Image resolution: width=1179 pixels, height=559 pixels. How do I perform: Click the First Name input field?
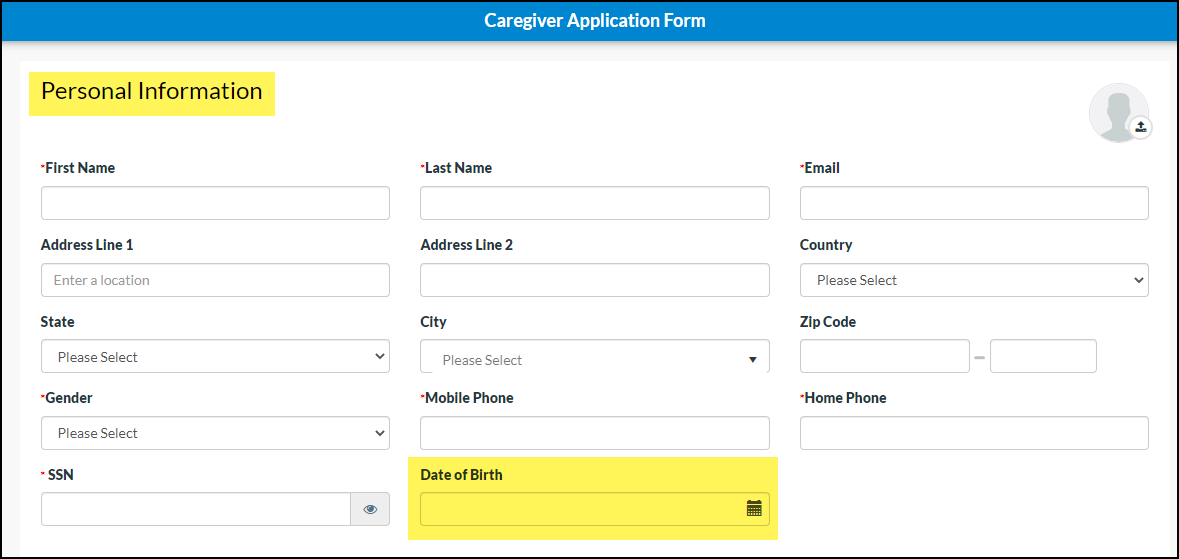tap(215, 203)
